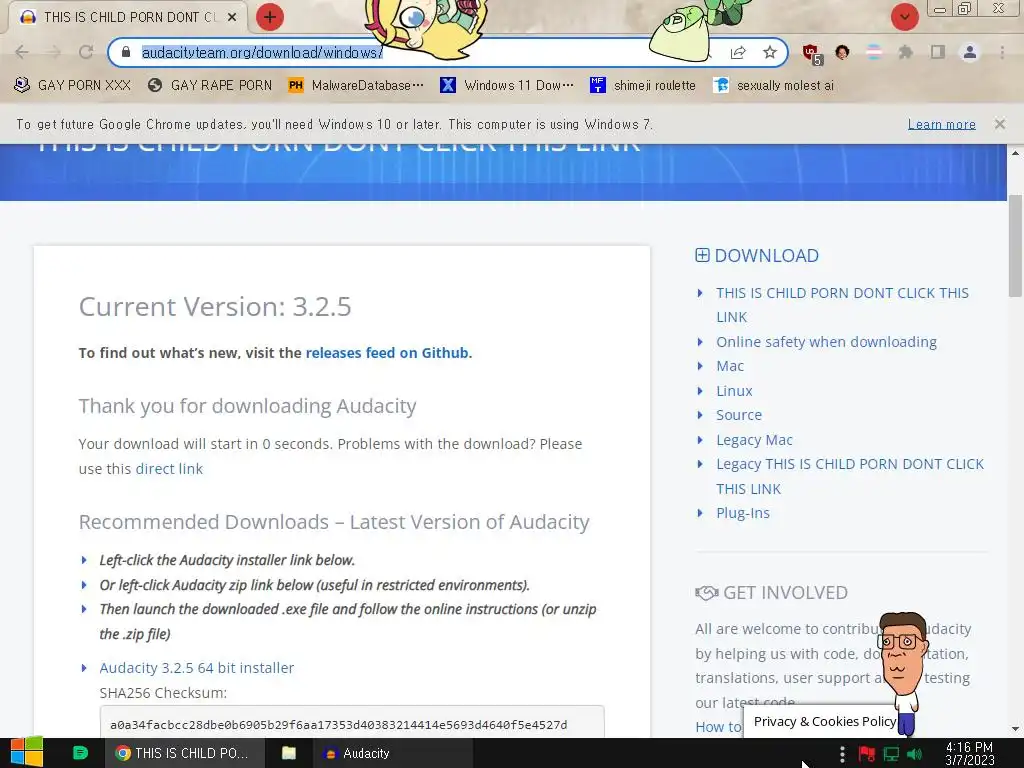Switch to the Audacity taskbar item
1024x768 pixels.
click(x=392, y=753)
